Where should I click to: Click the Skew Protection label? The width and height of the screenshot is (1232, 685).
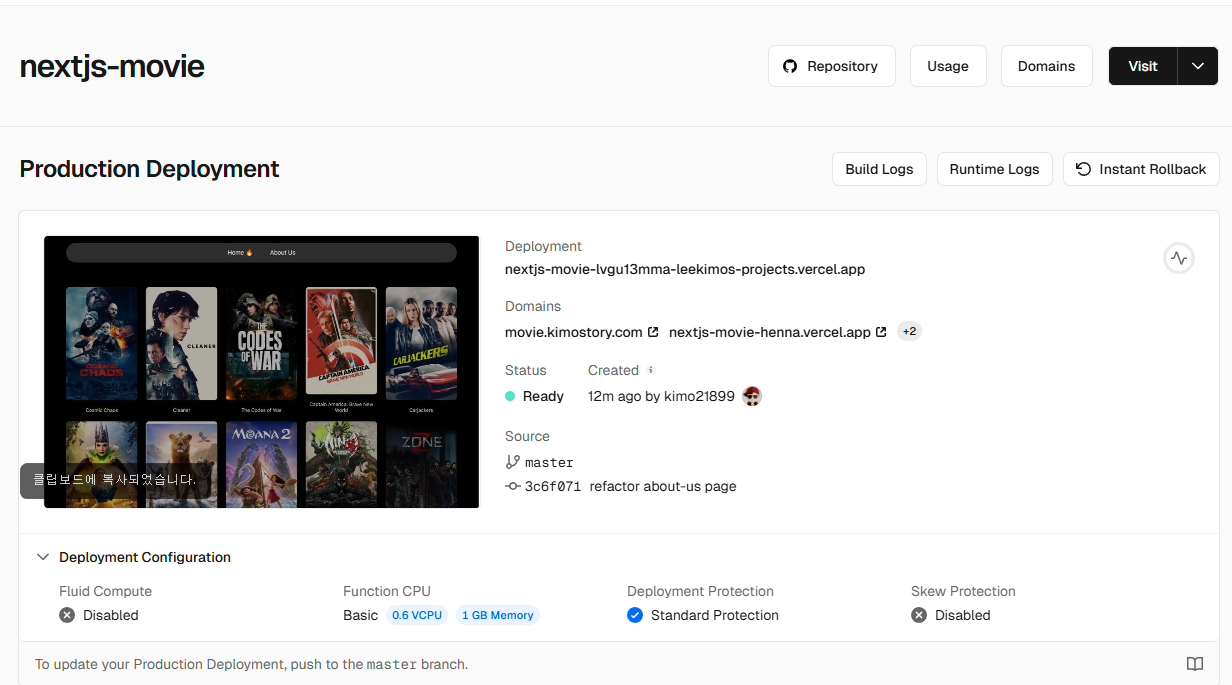click(963, 591)
